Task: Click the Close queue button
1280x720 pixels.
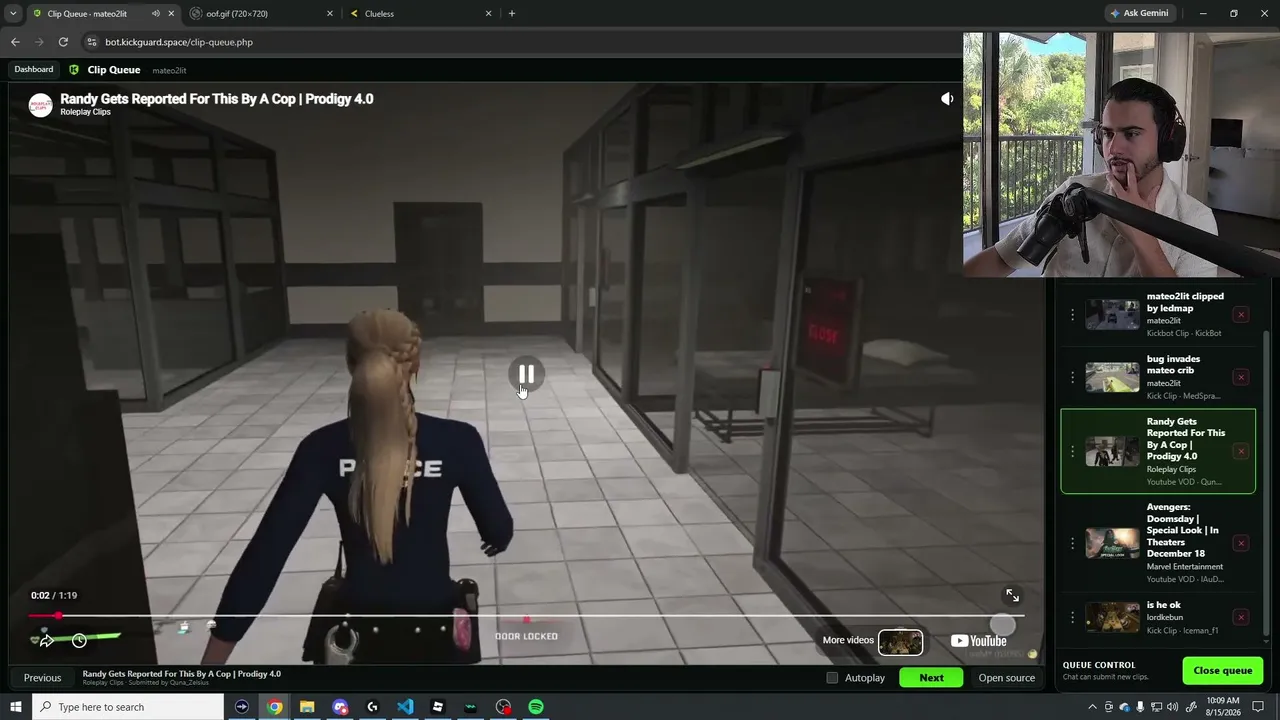Action: click(x=1222, y=670)
